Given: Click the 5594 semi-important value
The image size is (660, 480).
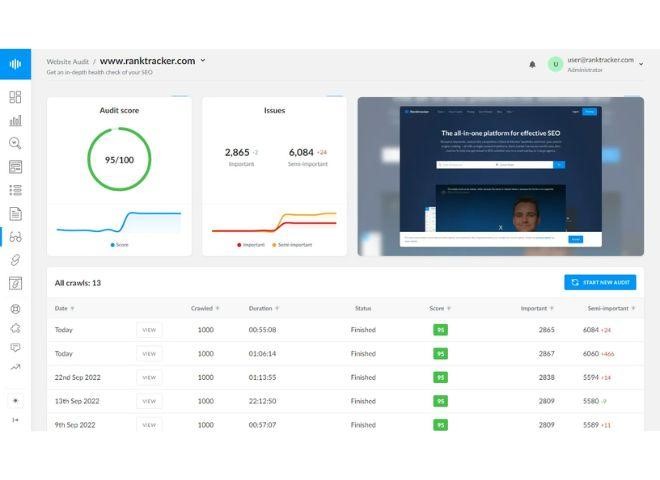Looking at the screenshot, I should (591, 377).
